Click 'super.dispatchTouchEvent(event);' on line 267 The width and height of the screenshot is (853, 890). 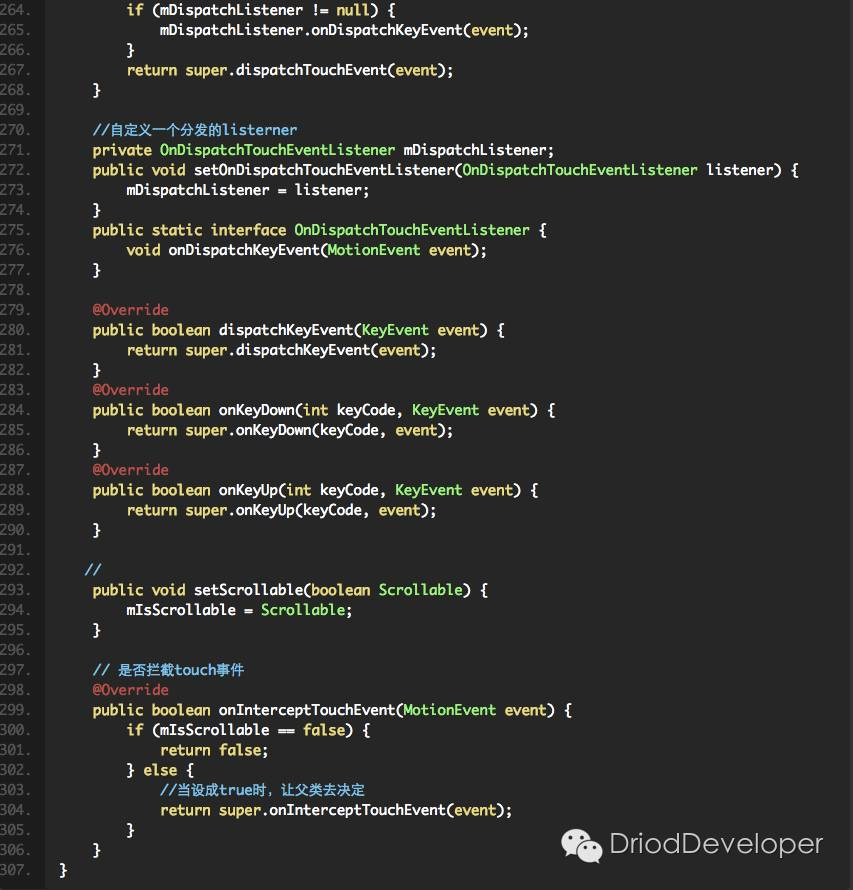pyautogui.click(x=319, y=70)
